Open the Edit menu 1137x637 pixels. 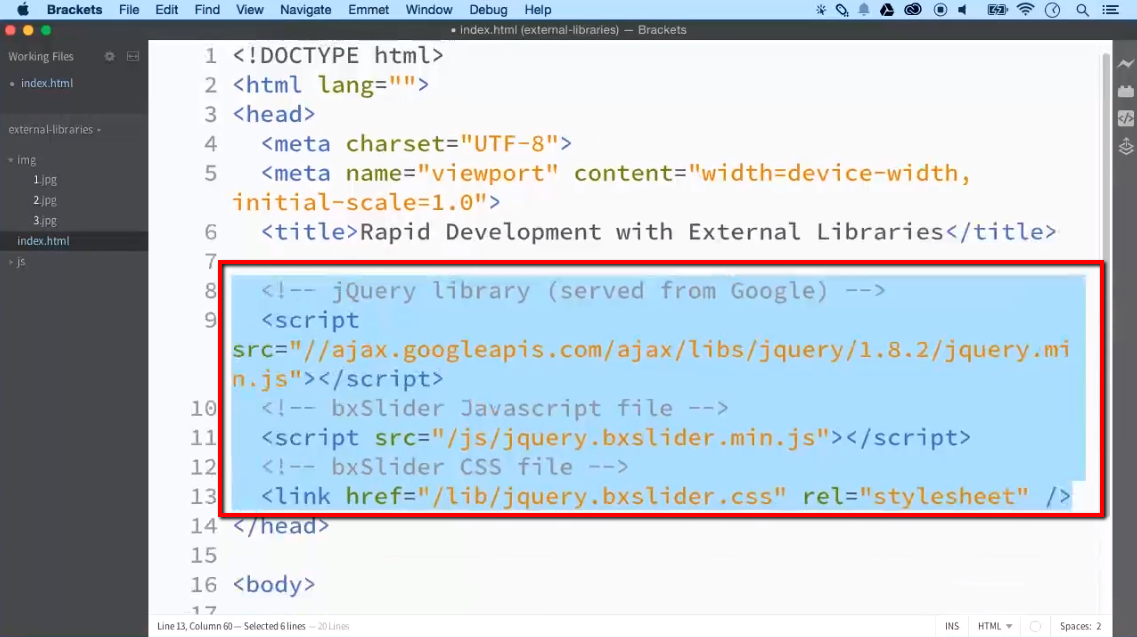point(166,9)
